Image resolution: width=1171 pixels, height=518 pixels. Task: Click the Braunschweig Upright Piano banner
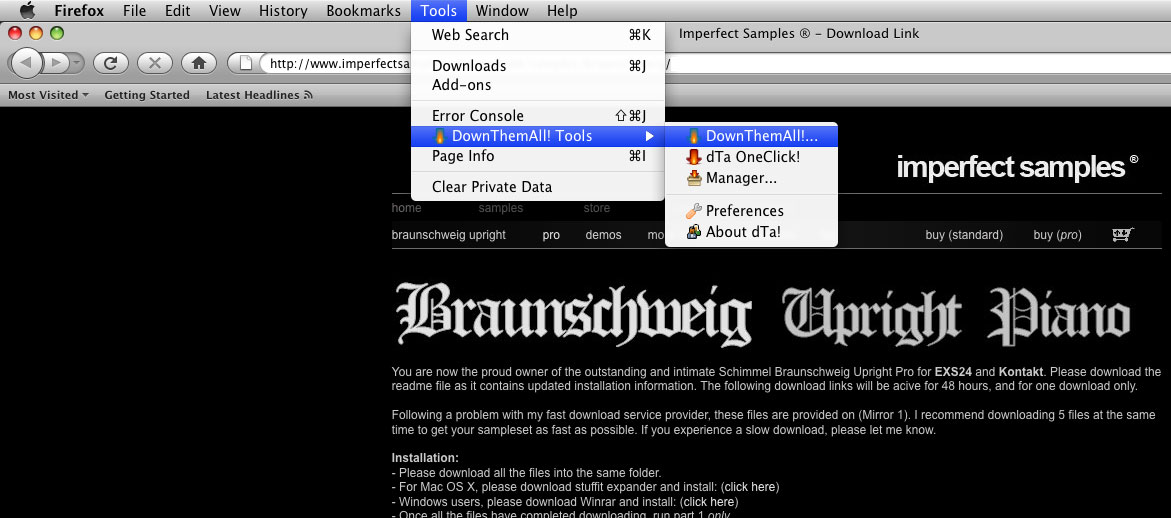tap(762, 313)
